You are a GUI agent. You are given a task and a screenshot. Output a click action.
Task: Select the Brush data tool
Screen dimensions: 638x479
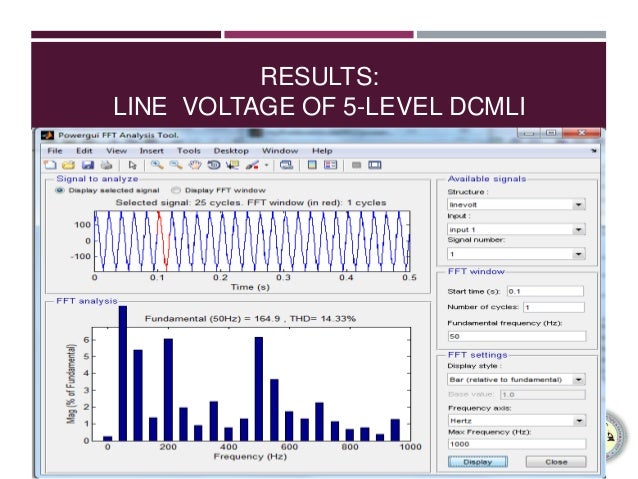point(252,165)
